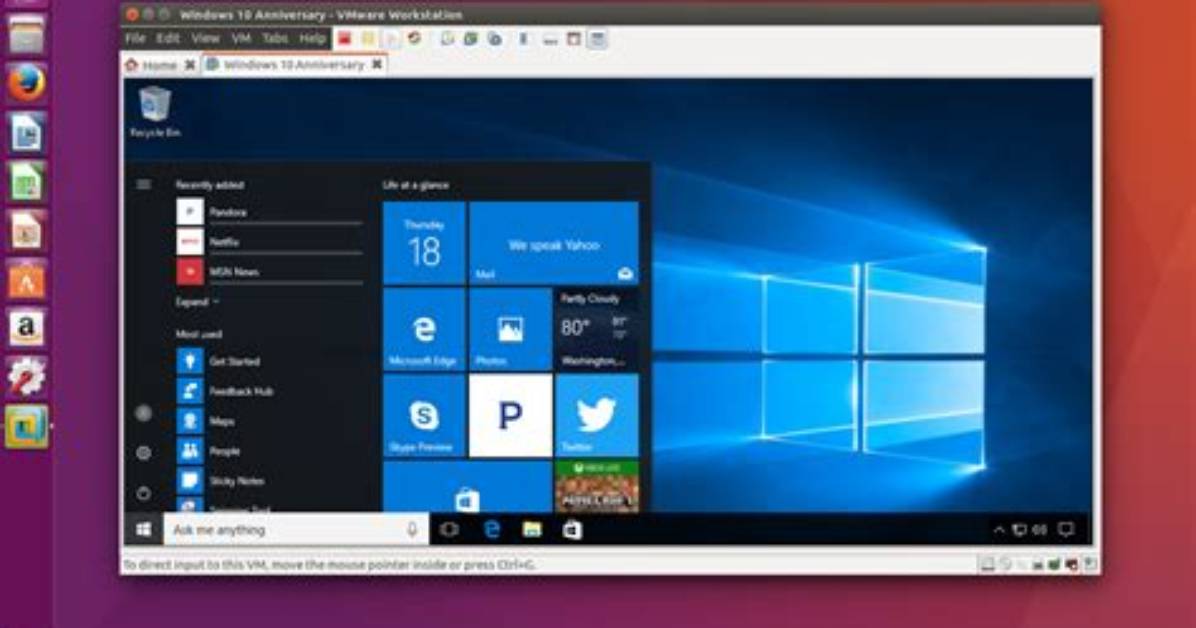Open the Help menu
The width and height of the screenshot is (1196, 628).
312,38
